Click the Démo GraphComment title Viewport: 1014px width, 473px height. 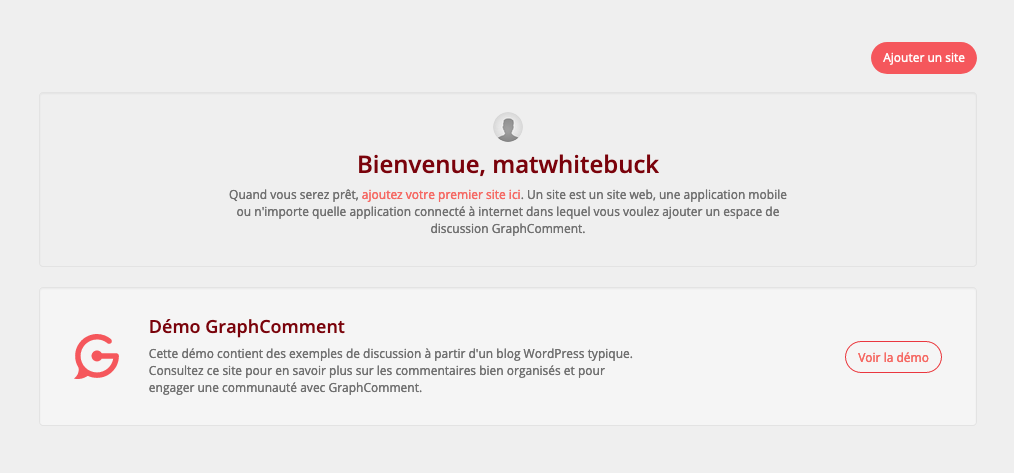[x=246, y=327]
